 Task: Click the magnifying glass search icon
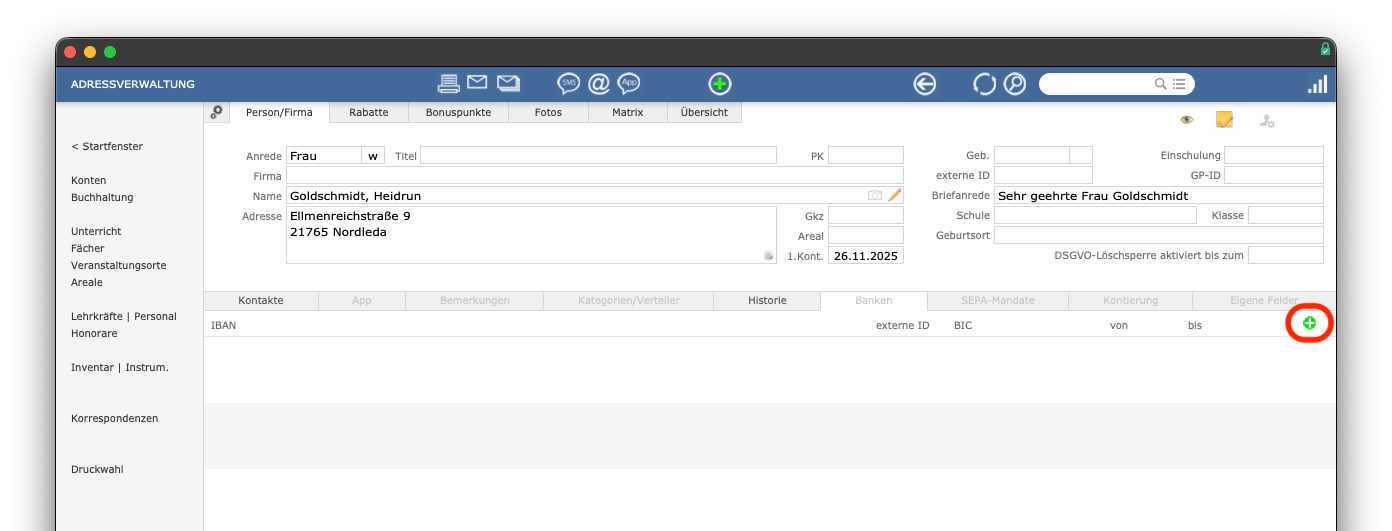click(1015, 84)
